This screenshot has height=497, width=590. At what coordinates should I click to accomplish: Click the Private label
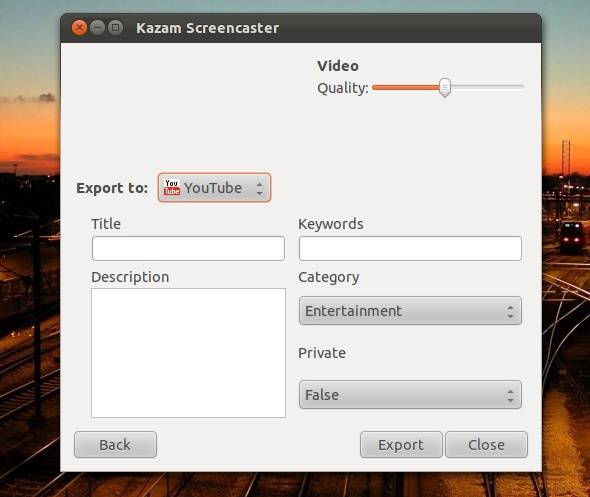point(322,353)
